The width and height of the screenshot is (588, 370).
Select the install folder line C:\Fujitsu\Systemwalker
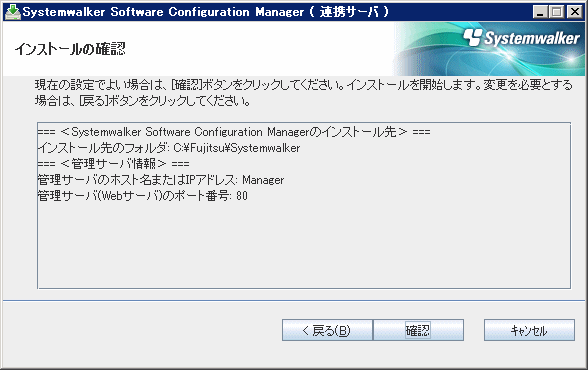(x=169, y=148)
